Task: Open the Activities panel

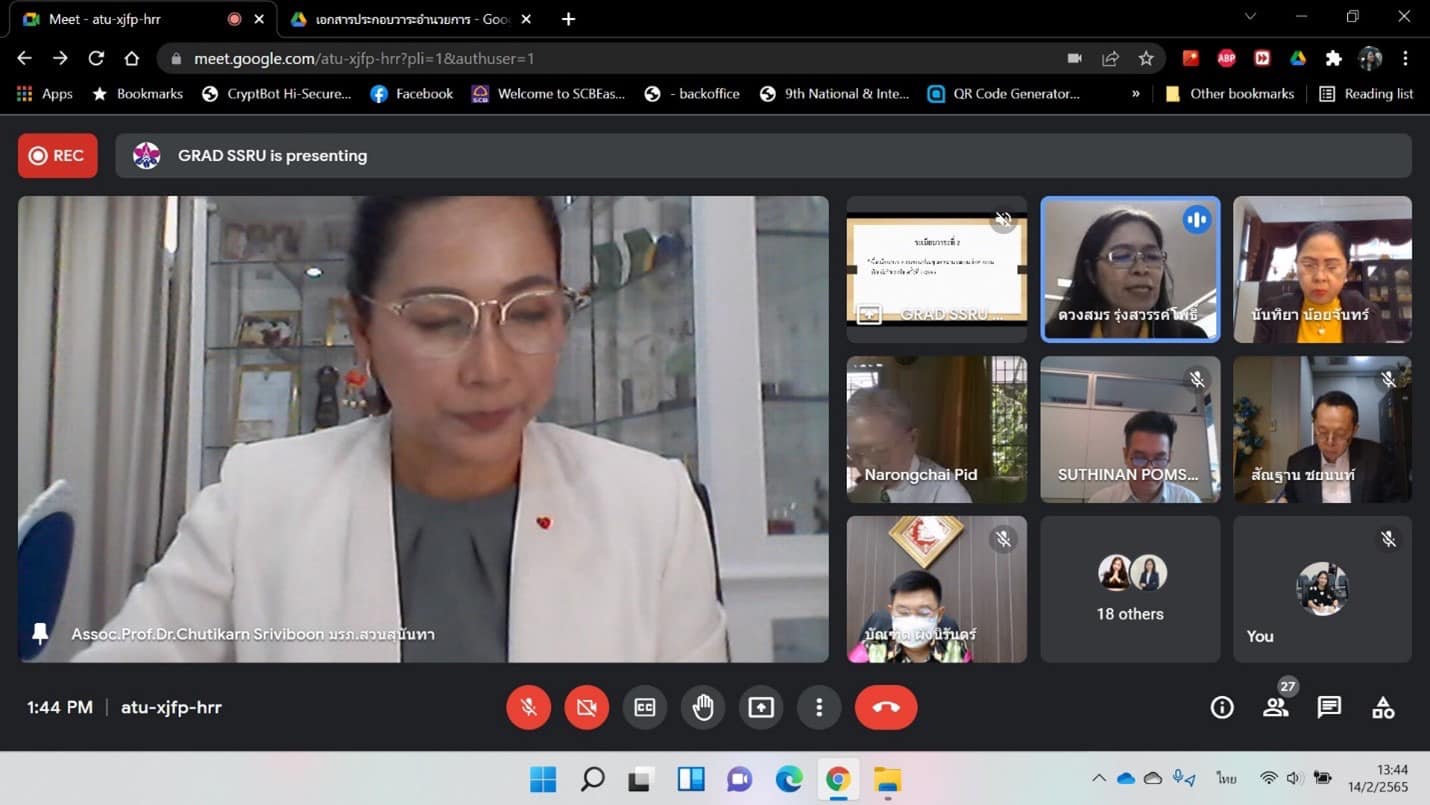Action: click(x=1383, y=708)
